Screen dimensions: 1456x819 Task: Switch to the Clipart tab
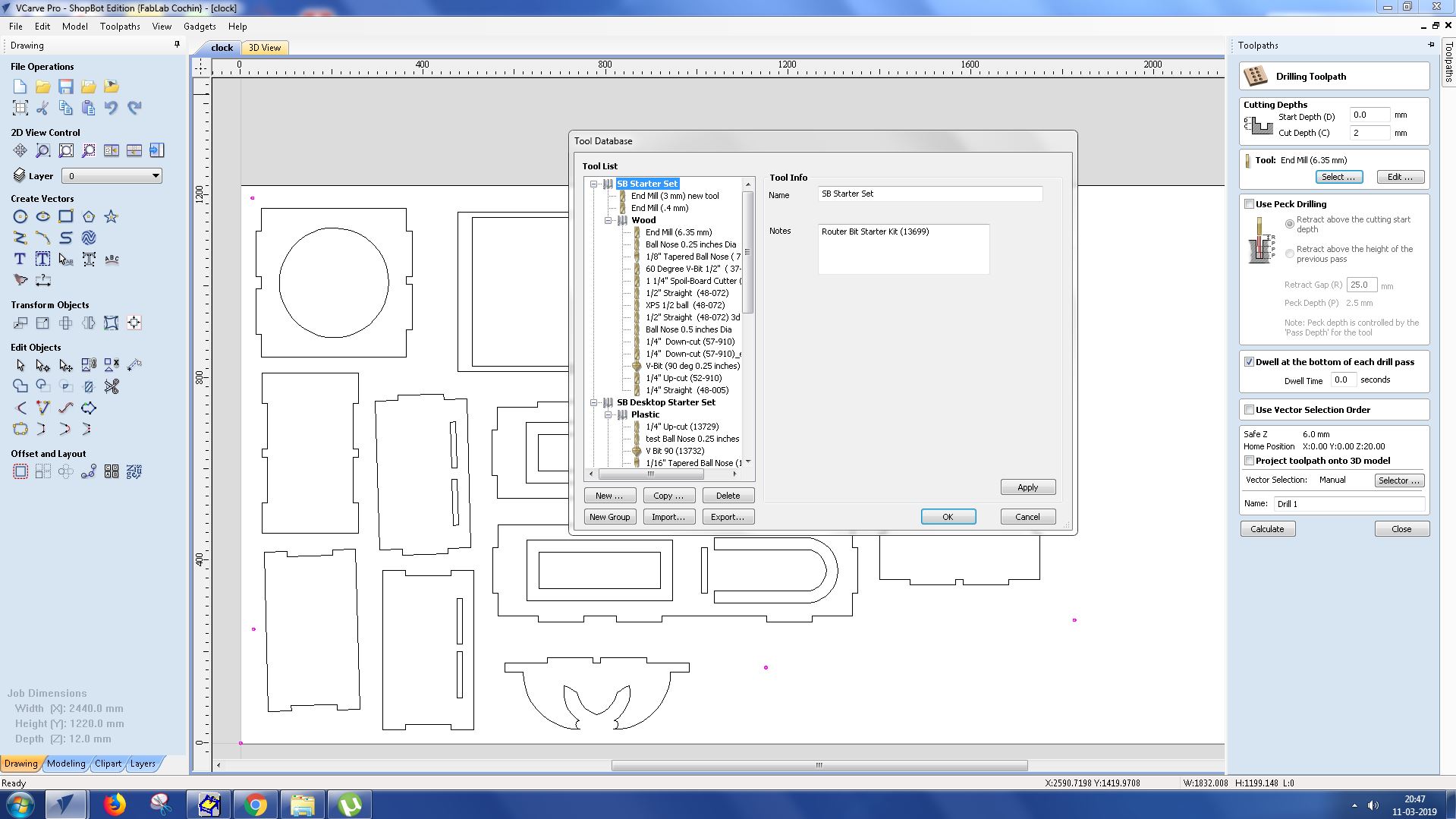click(x=108, y=764)
